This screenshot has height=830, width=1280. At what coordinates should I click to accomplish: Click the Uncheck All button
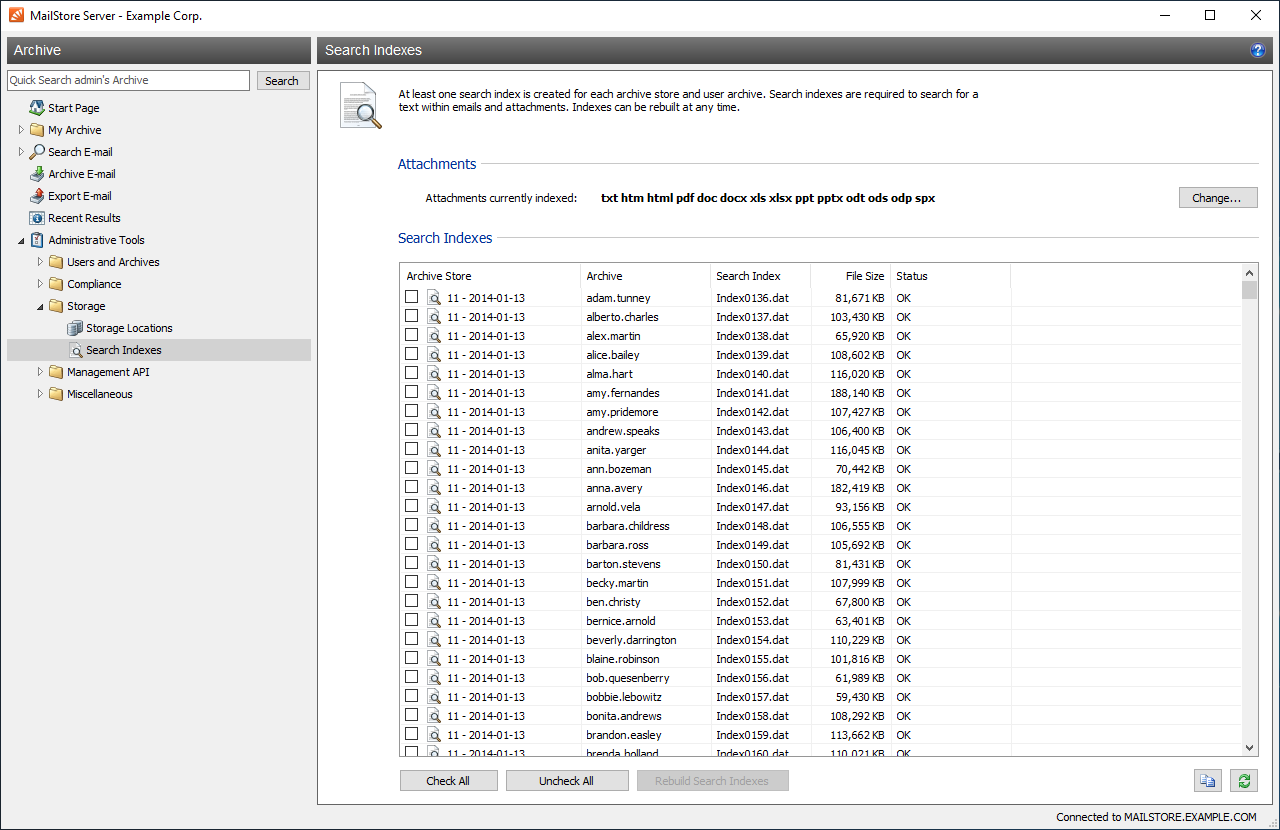[566, 781]
